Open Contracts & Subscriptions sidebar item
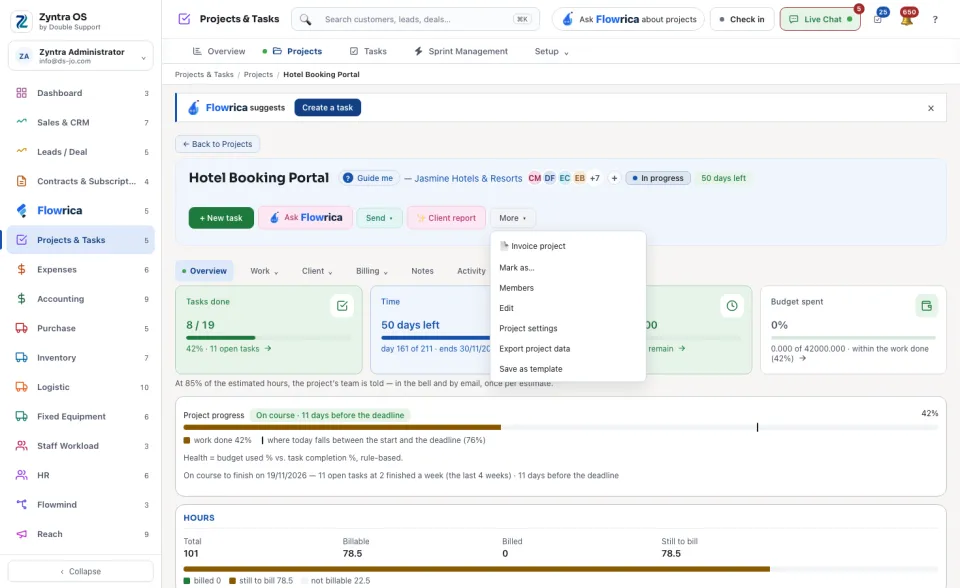960x588 pixels. [81, 181]
